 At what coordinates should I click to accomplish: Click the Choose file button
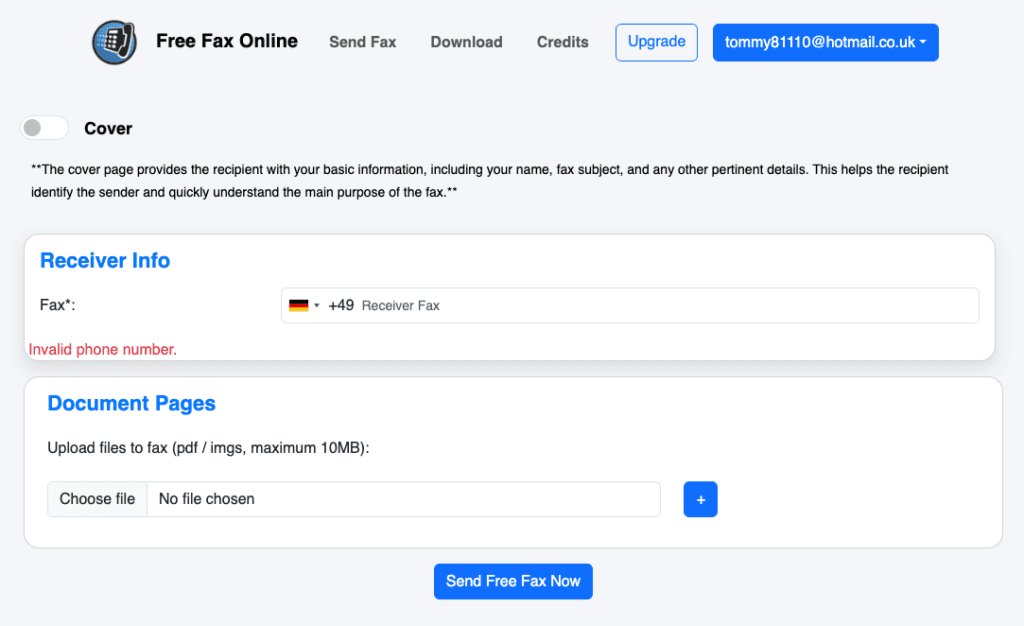tap(97, 499)
